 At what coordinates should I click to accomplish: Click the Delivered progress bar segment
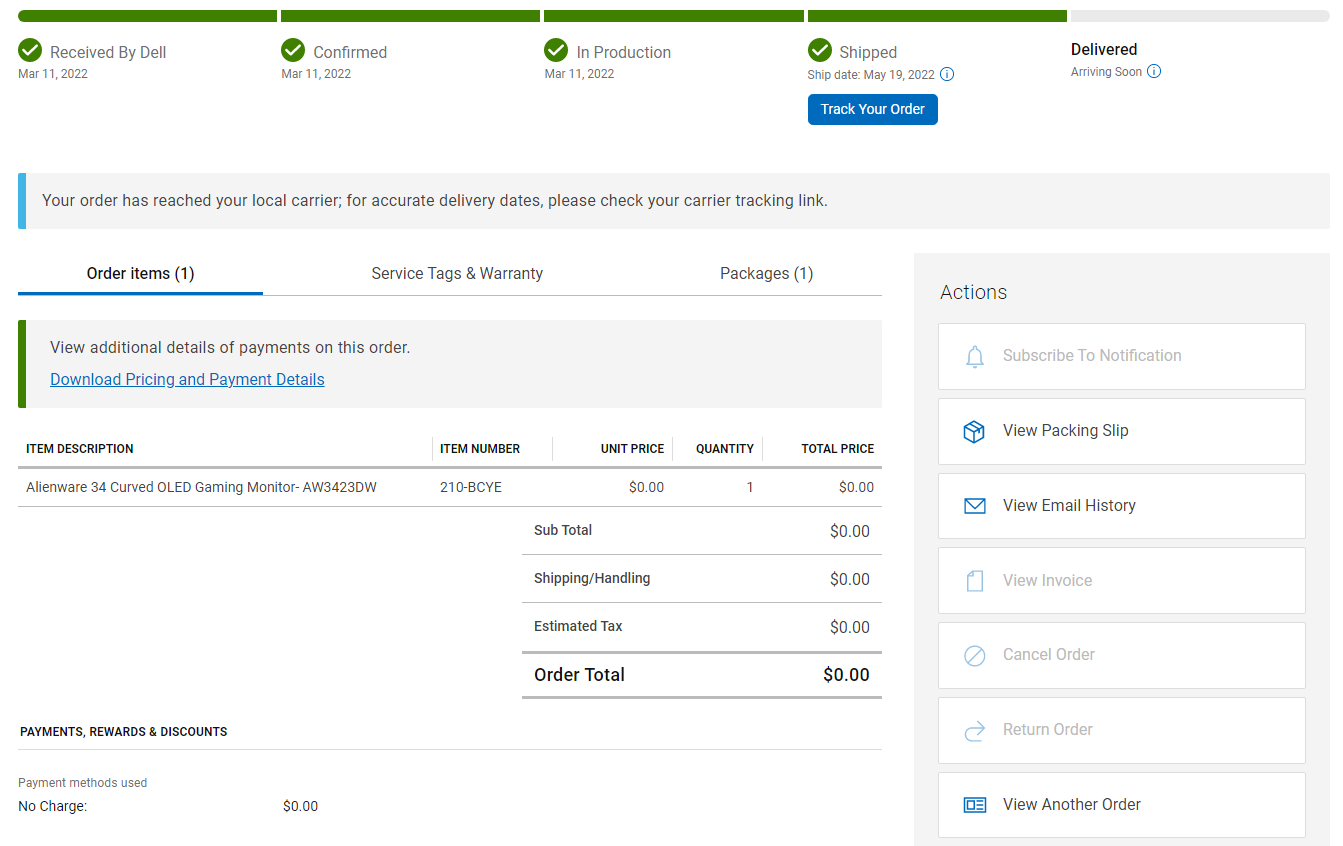point(1199,16)
